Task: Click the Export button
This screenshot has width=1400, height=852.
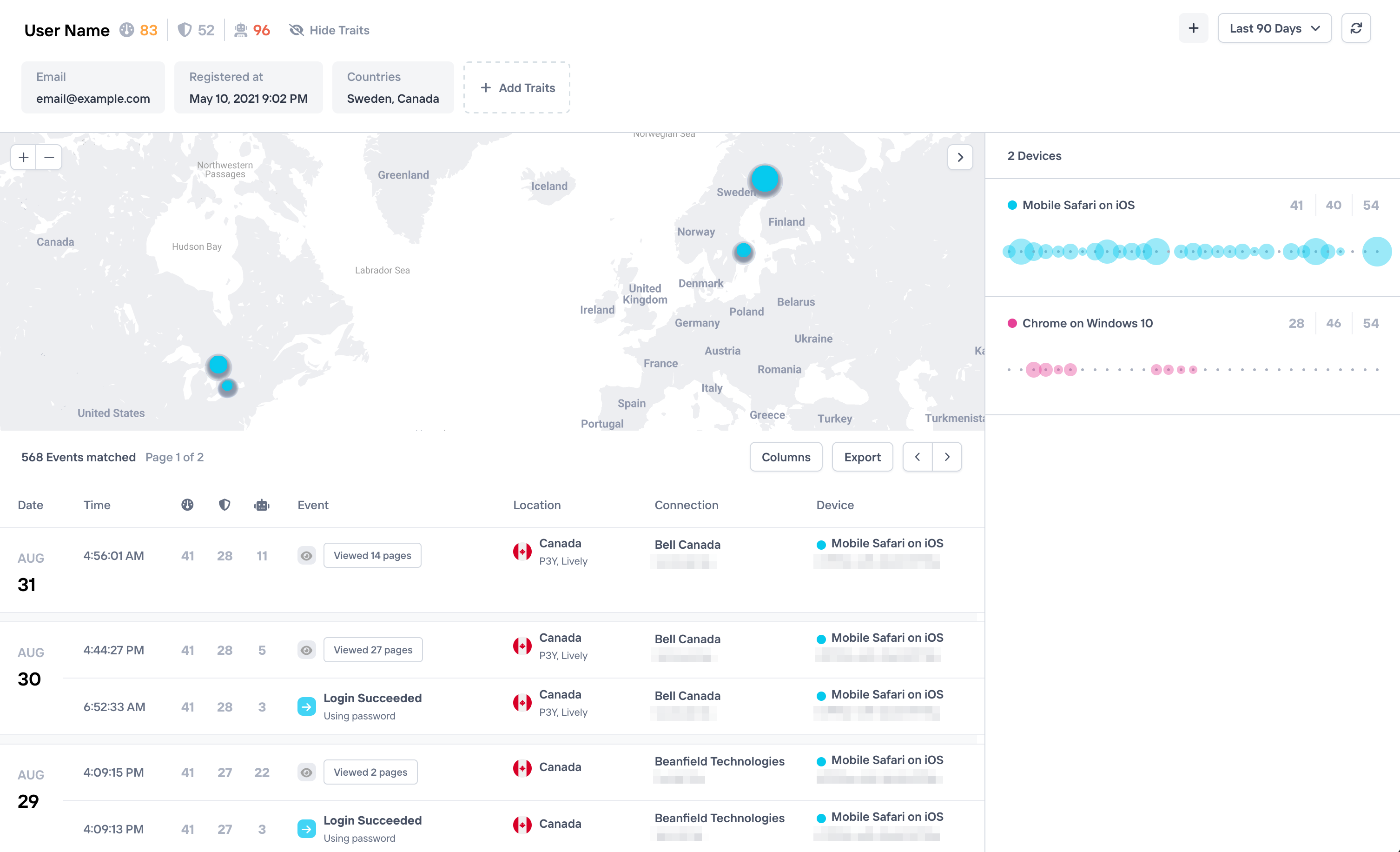Action: click(862, 457)
